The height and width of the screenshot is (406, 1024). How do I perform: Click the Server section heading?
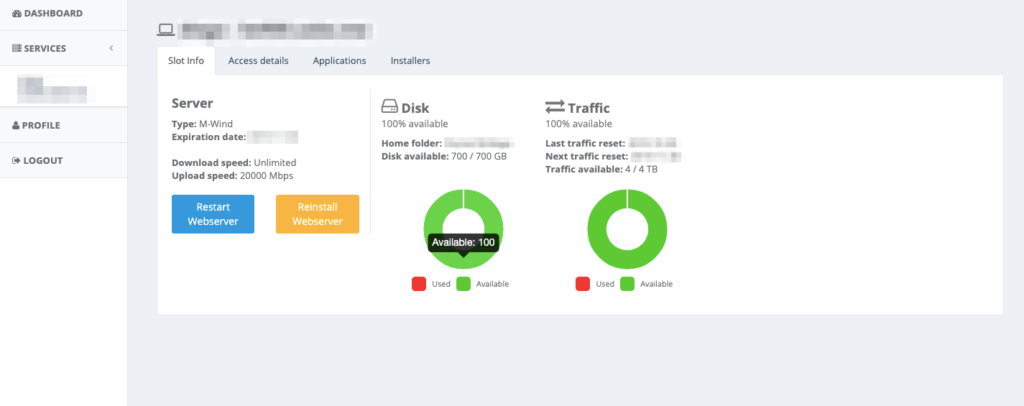pos(193,102)
